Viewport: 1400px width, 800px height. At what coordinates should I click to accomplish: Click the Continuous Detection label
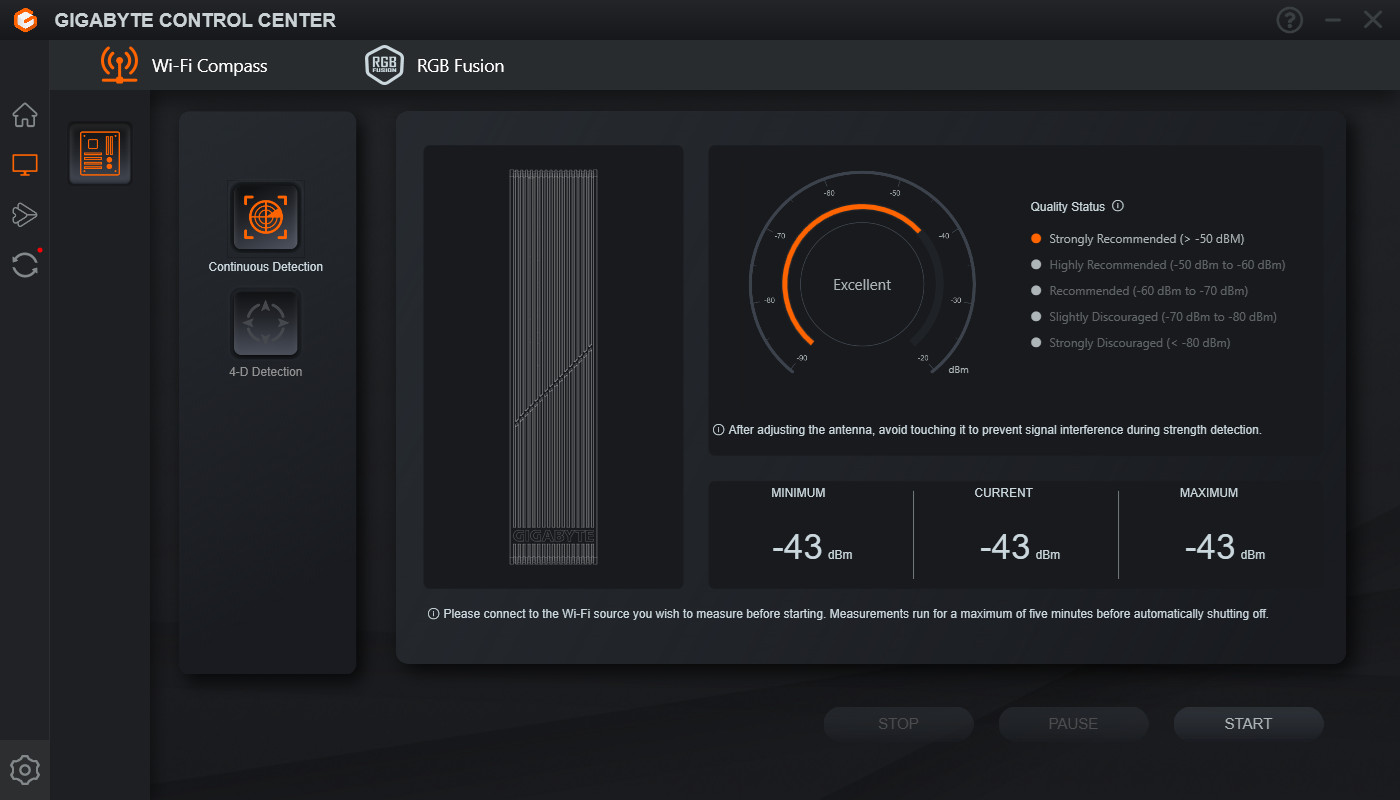click(x=266, y=267)
